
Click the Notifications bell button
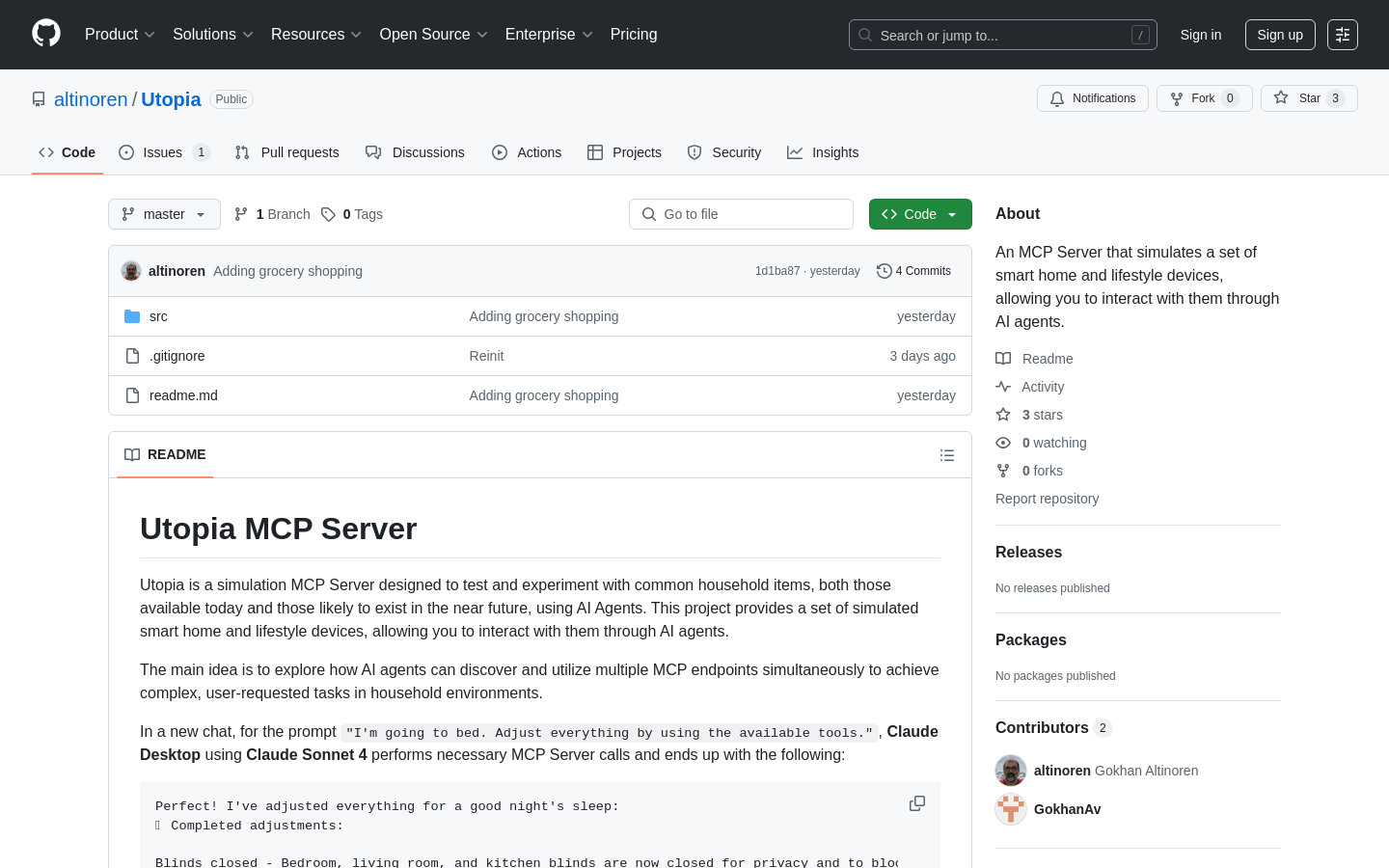[1093, 98]
